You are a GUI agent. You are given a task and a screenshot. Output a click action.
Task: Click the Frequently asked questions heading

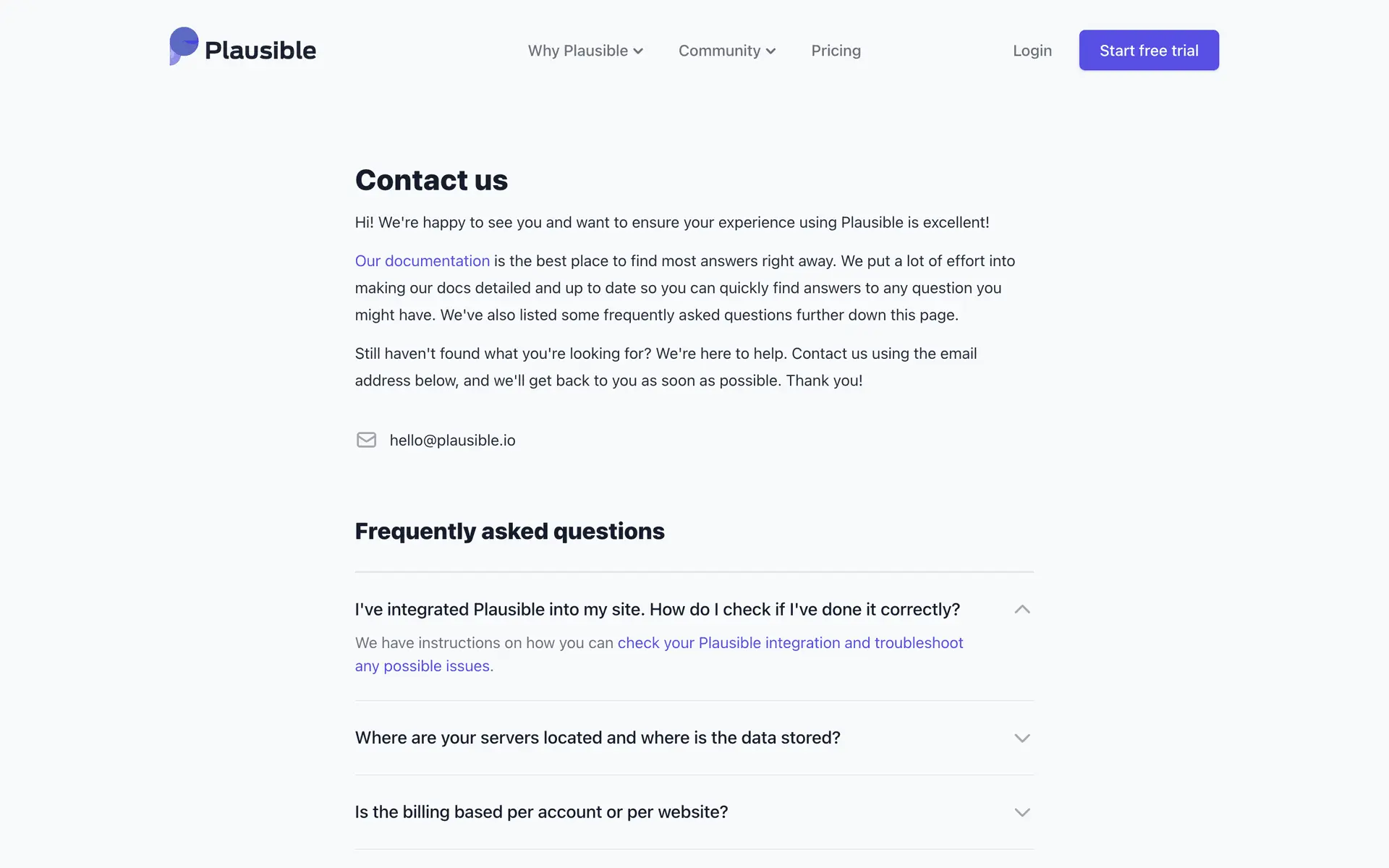509,532
